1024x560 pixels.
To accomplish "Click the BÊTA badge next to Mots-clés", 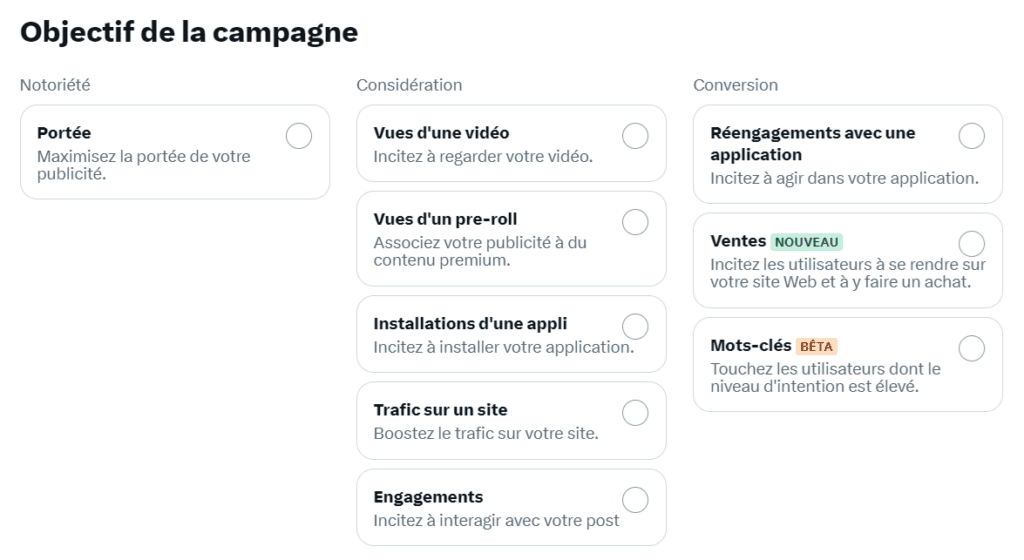I will click(816, 347).
